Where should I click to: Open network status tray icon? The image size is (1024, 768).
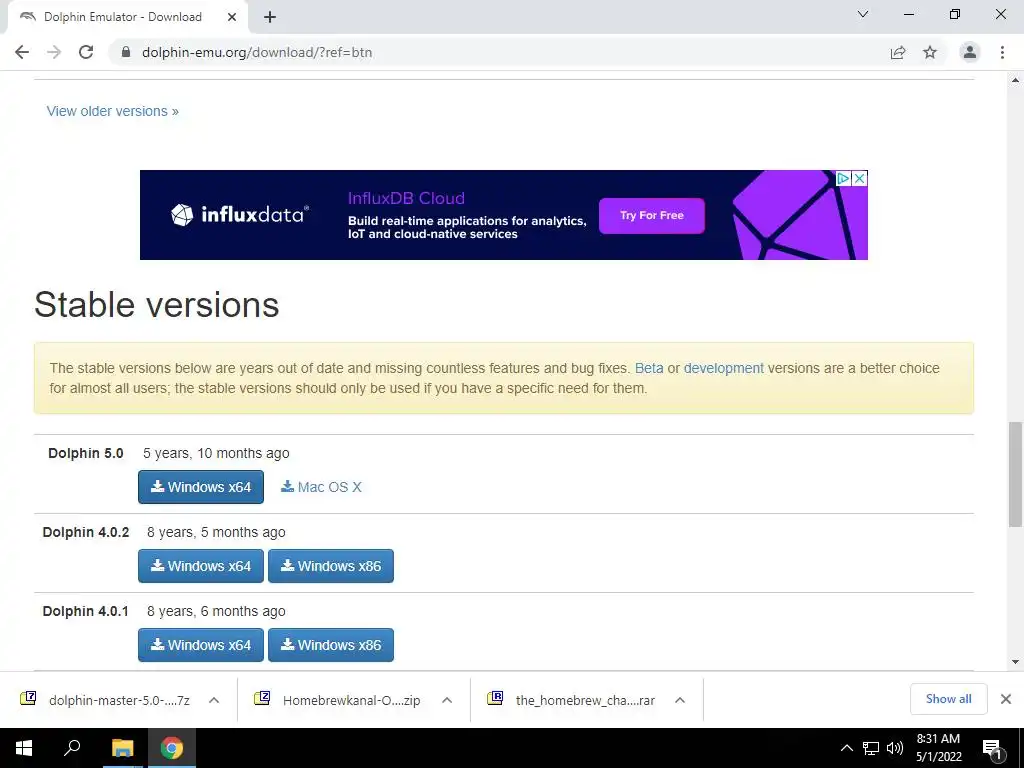[871, 748]
